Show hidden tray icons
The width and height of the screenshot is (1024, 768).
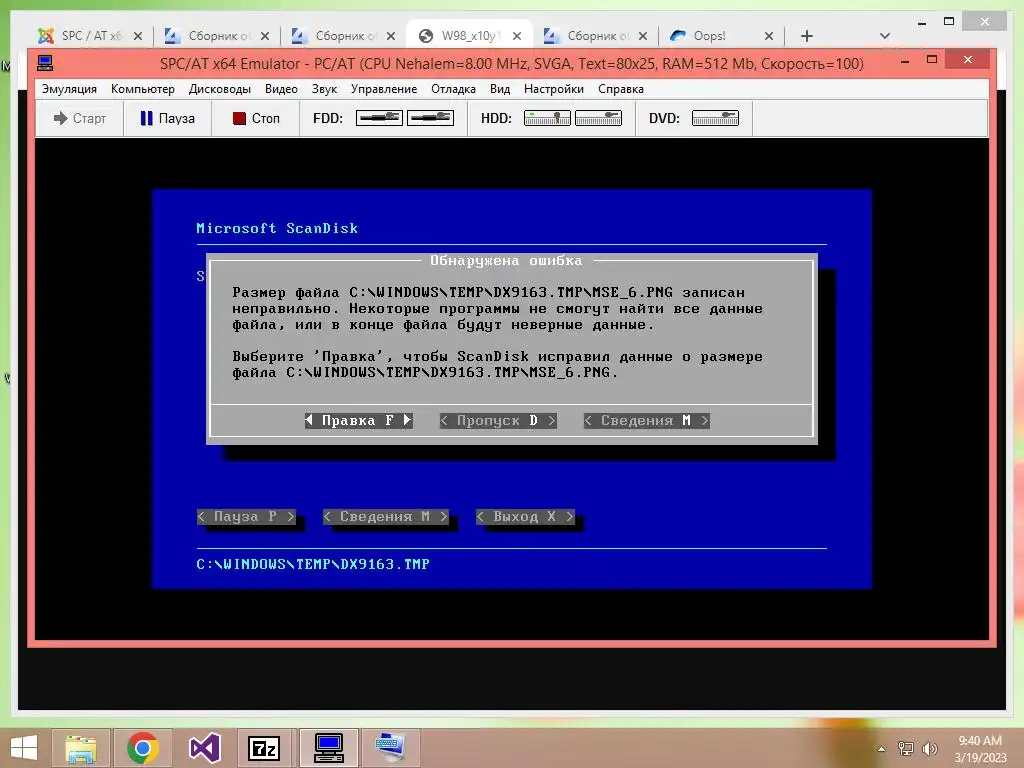coord(881,749)
